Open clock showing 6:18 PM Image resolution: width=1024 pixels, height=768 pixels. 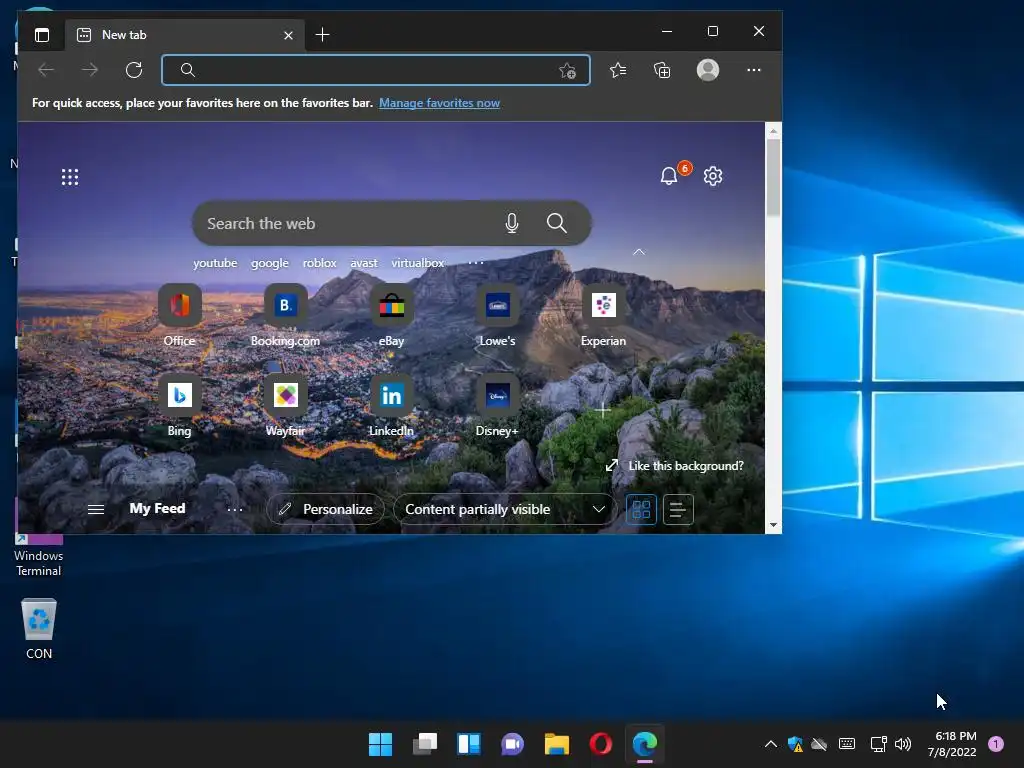tap(952, 744)
